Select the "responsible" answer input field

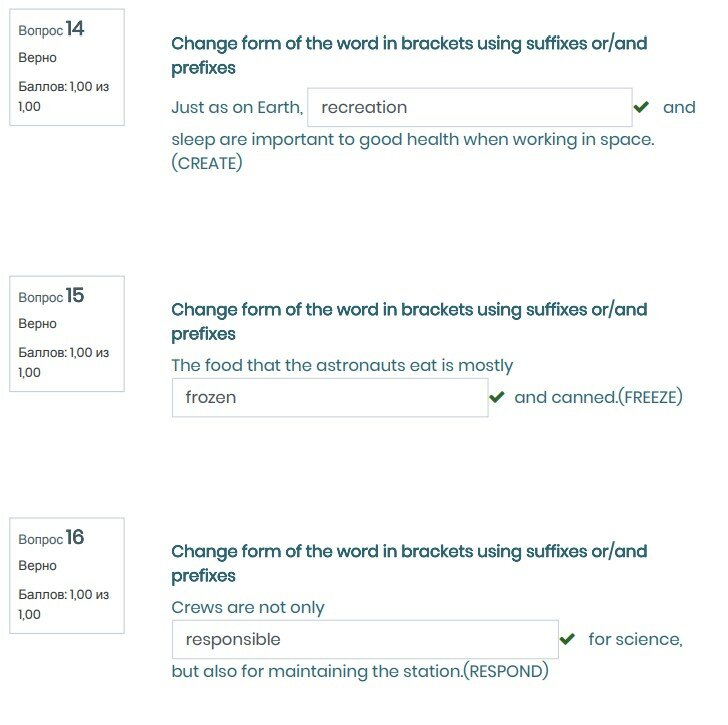point(364,639)
